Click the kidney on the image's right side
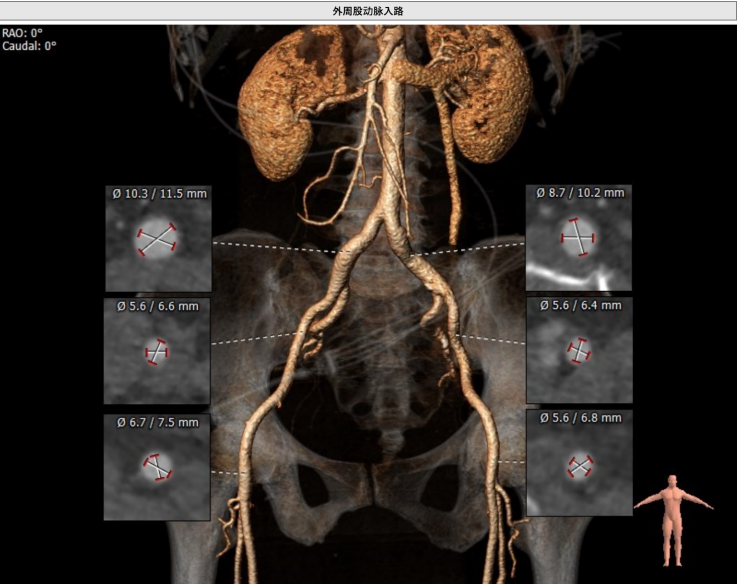The height and width of the screenshot is (584, 737). coord(487,95)
